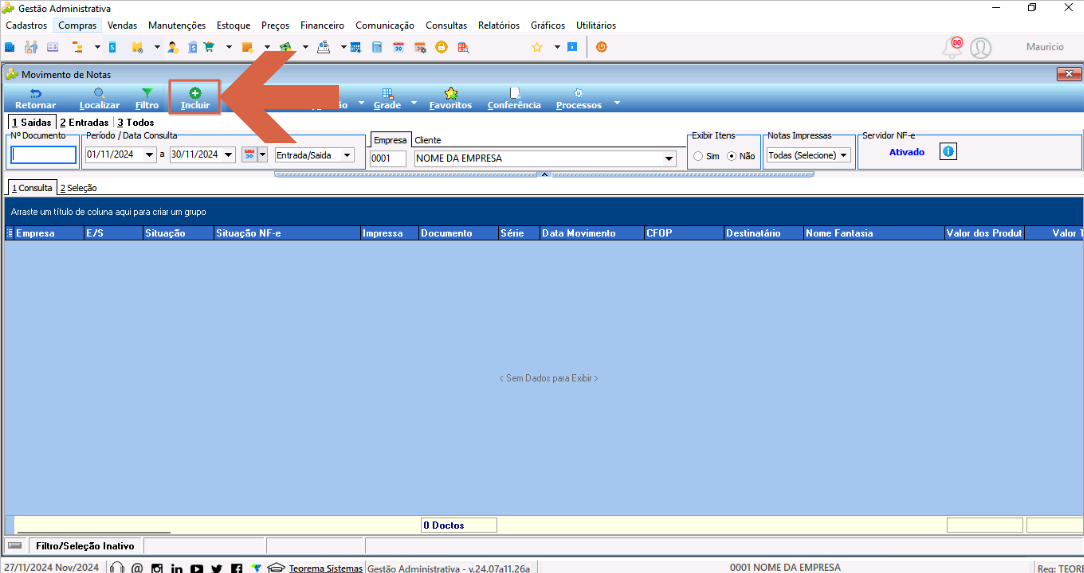Screen dimensions: 1084x573
Task: Click the shopping cart icon in top toolbar
Action: [209, 47]
